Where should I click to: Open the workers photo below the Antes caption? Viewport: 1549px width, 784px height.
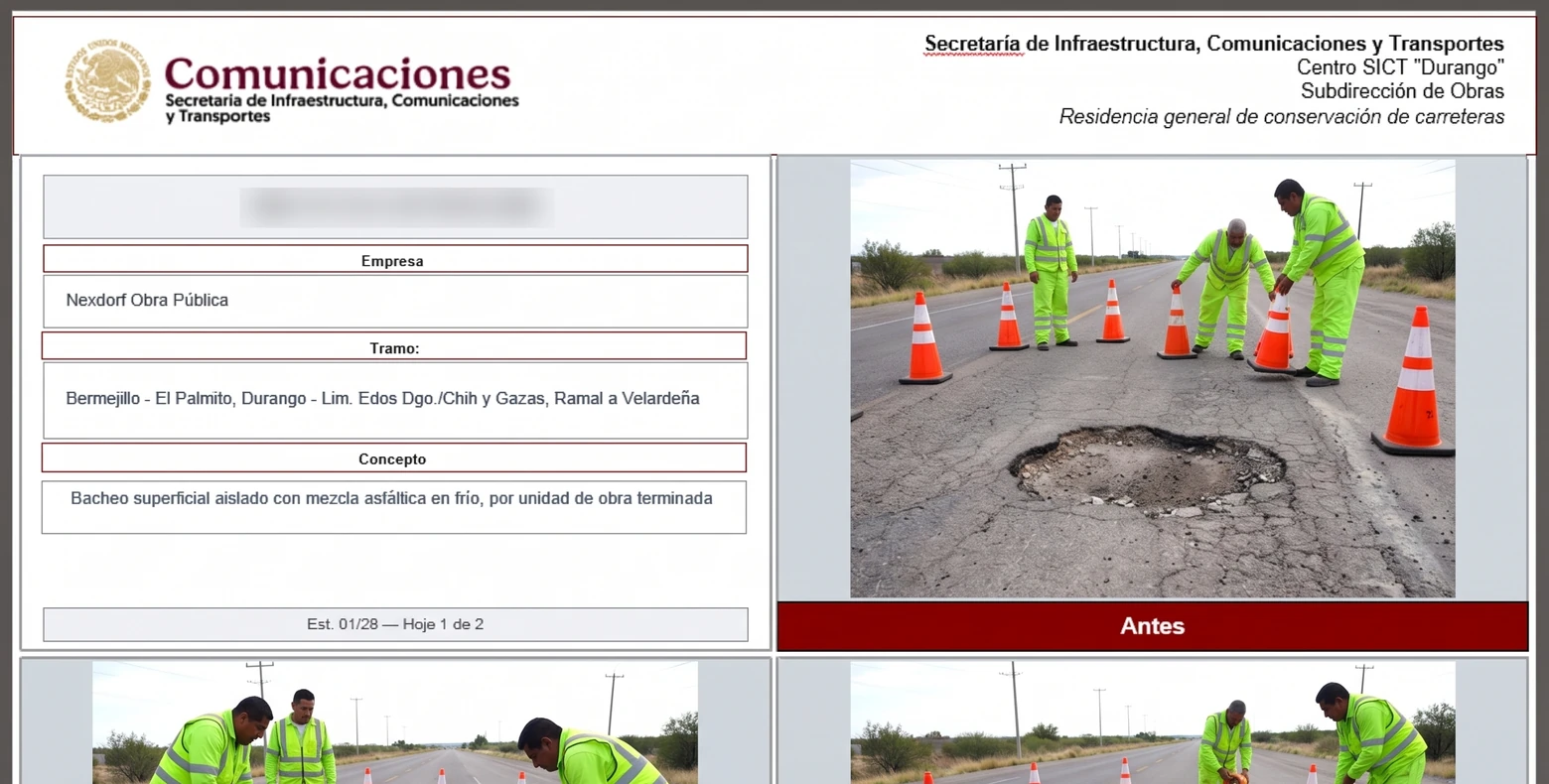1152,722
